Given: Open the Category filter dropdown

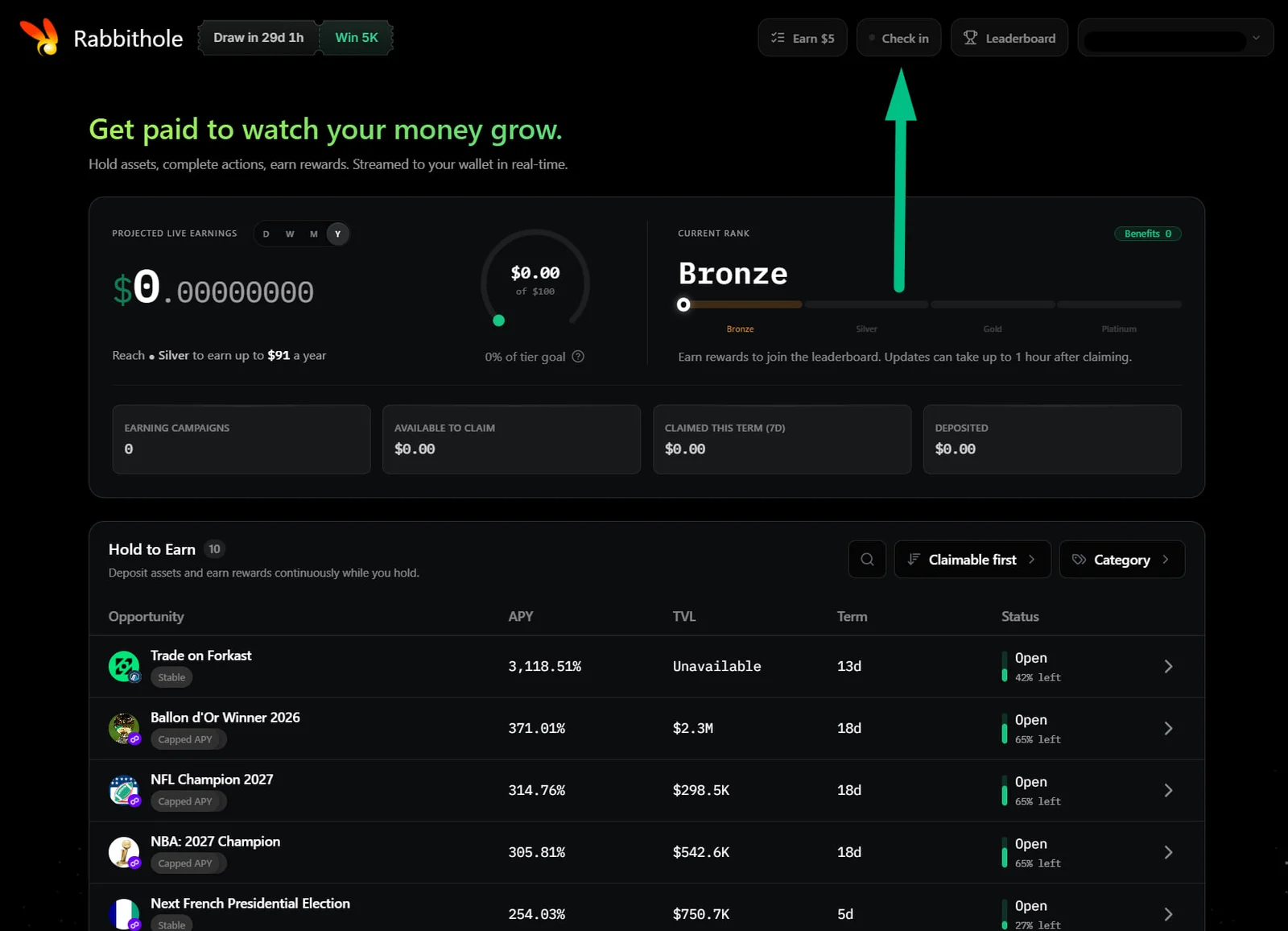Looking at the screenshot, I should click(x=1122, y=559).
